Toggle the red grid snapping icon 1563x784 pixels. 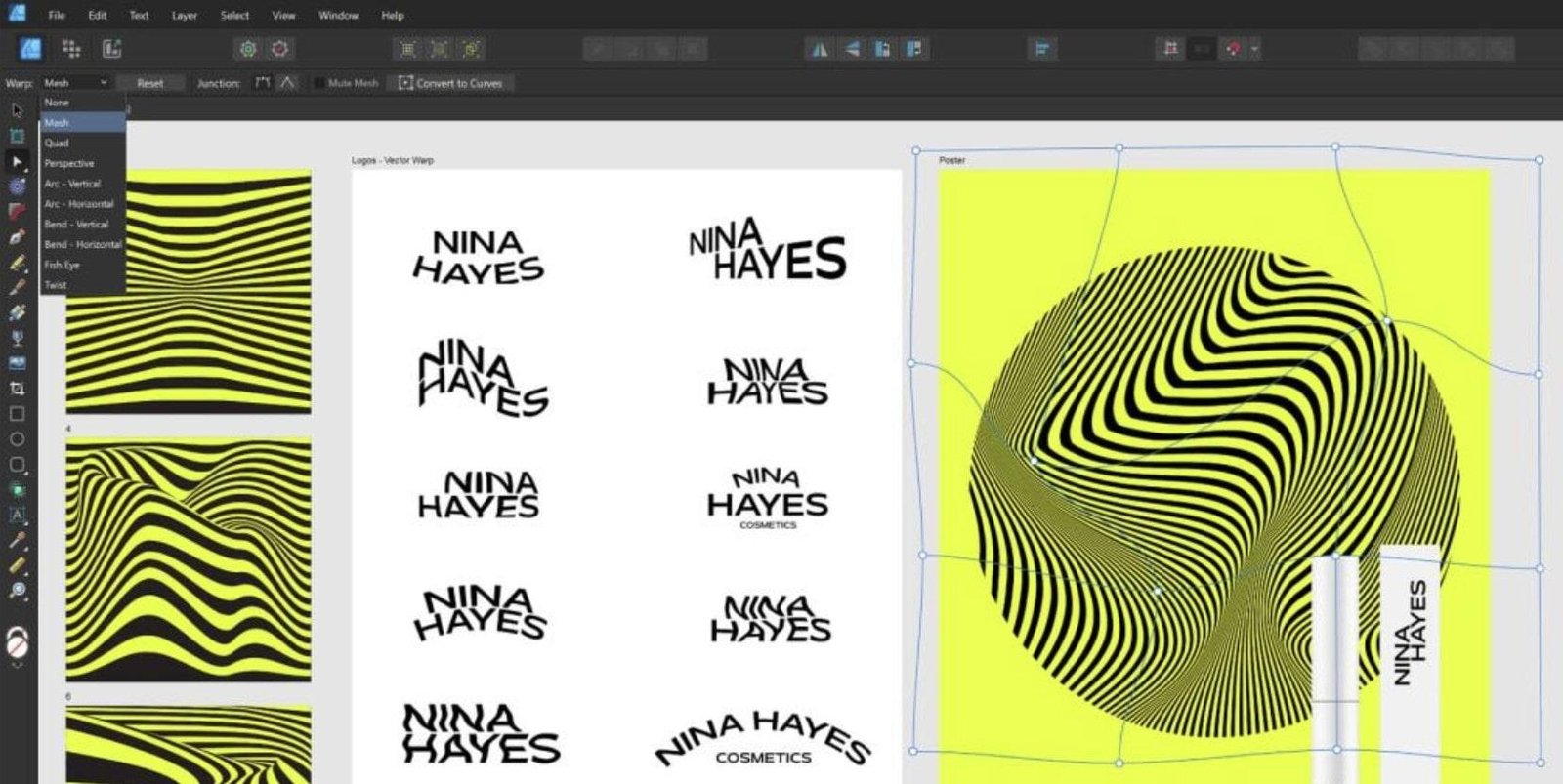point(1169,49)
